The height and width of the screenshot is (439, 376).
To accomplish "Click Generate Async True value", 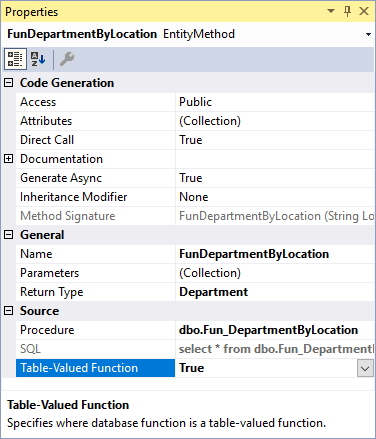I will click(x=191, y=178).
